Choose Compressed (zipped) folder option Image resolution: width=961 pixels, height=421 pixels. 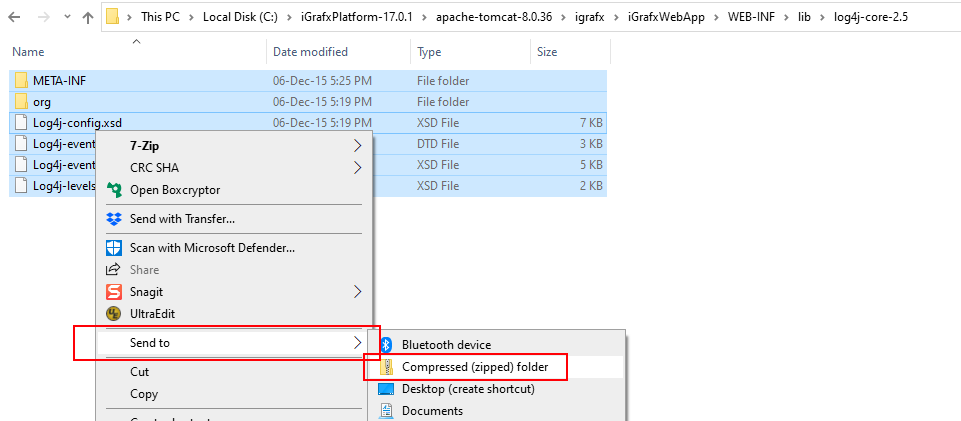[x=475, y=367]
